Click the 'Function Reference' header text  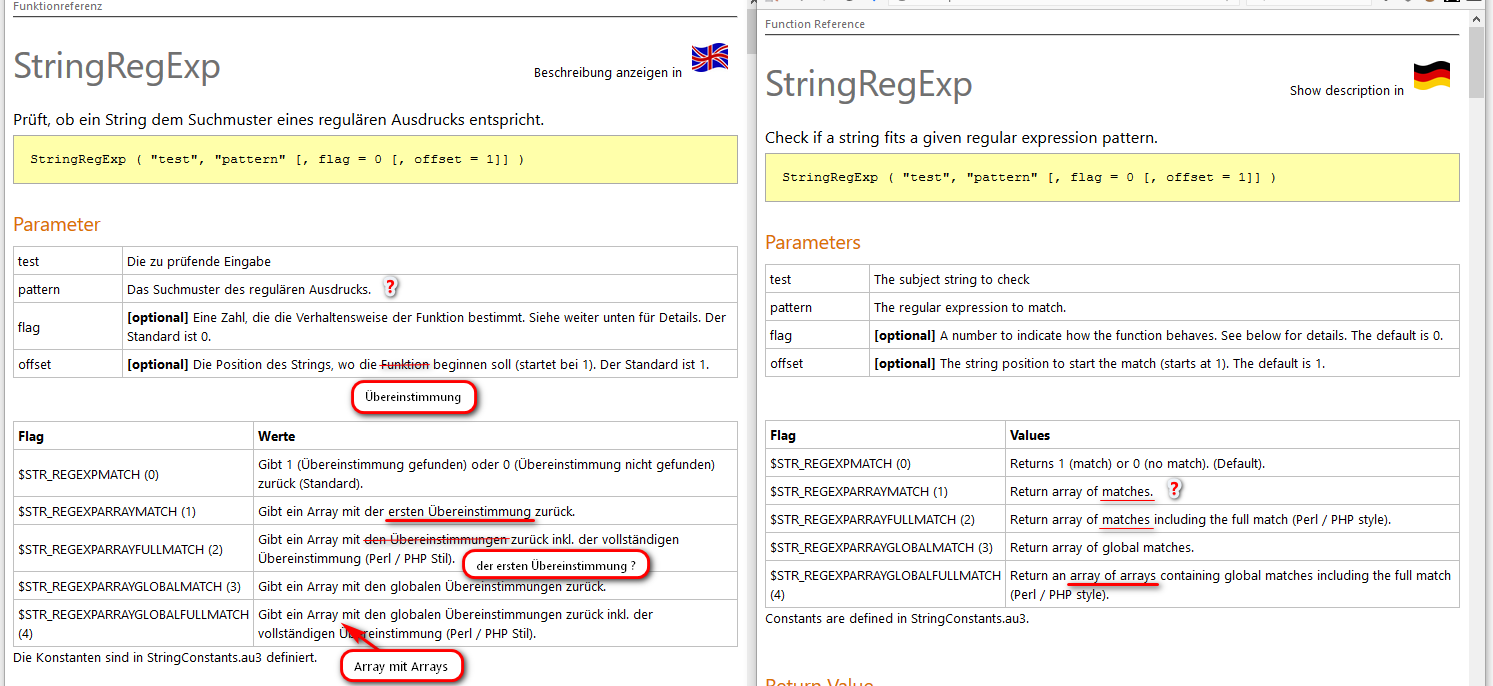tap(815, 24)
